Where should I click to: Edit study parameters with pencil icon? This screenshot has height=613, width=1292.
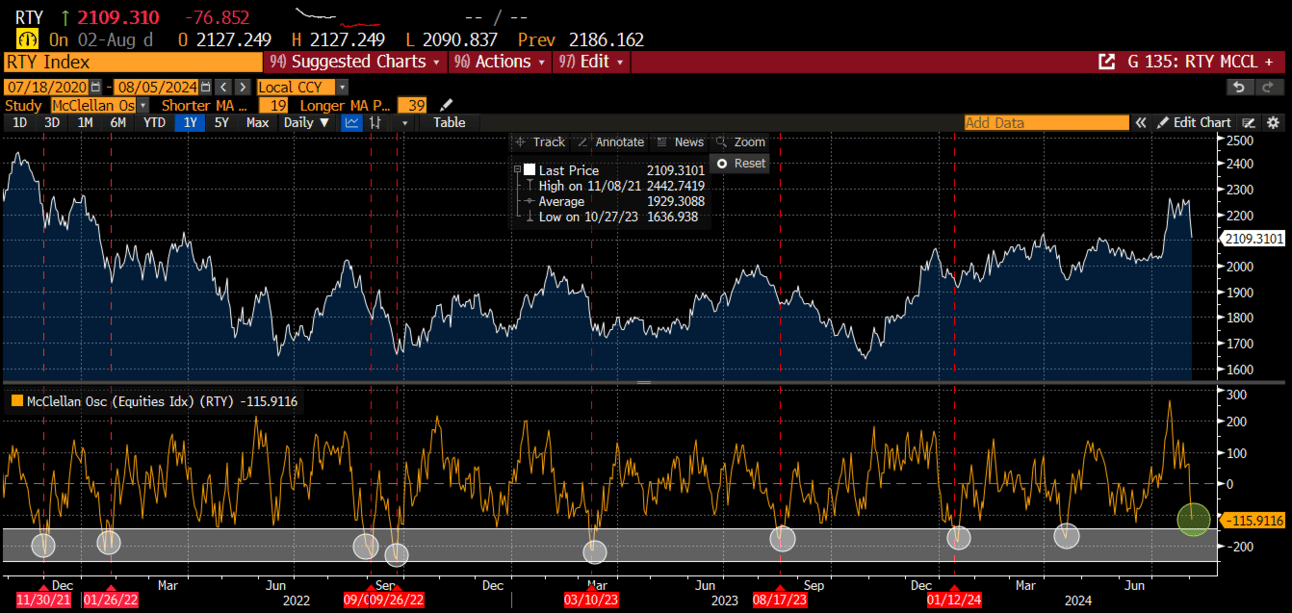446,105
